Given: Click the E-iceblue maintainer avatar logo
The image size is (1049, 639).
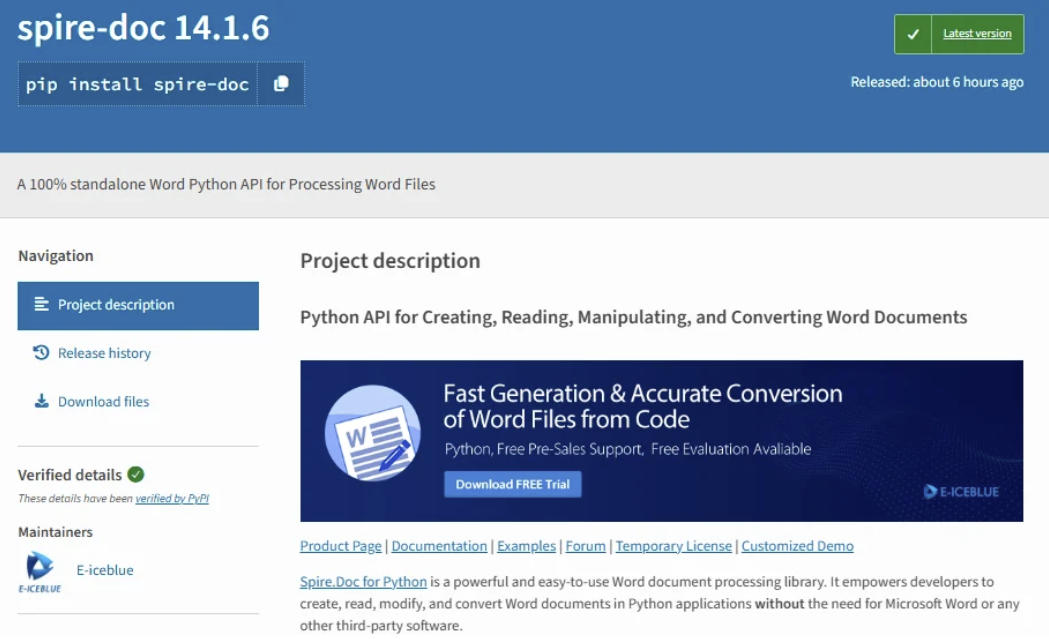Looking at the screenshot, I should pos(39,571).
